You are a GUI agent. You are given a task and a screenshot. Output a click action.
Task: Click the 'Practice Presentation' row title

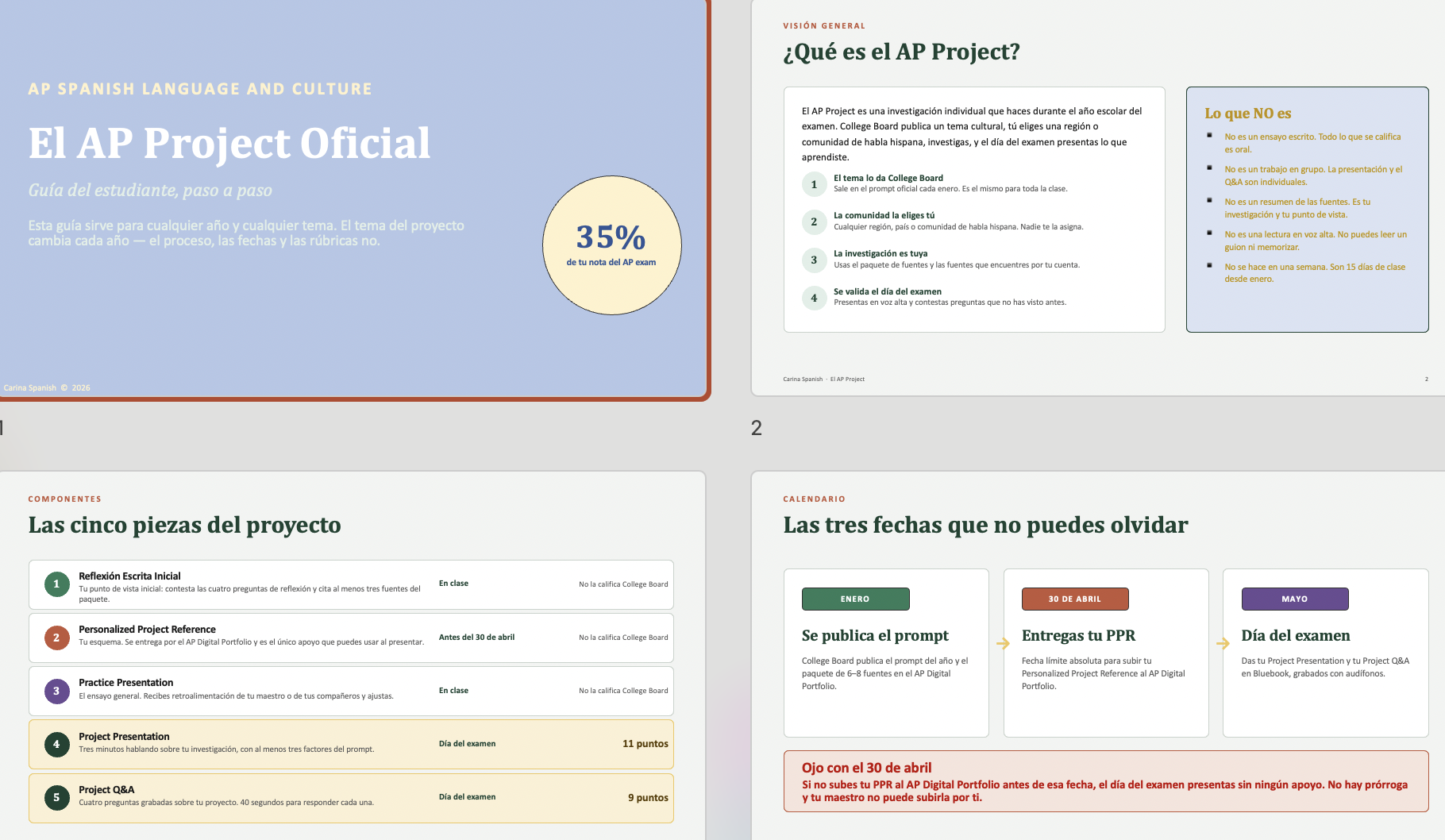point(125,683)
